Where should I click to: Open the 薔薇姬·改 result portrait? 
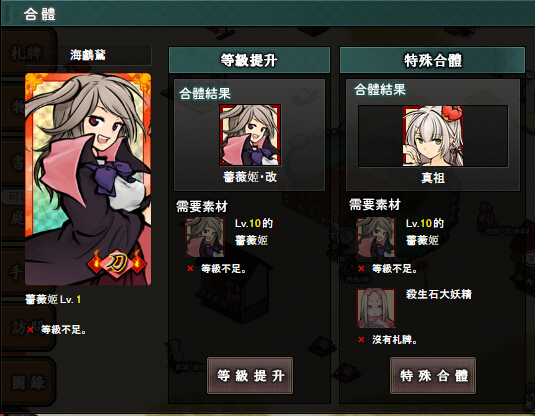click(250, 135)
